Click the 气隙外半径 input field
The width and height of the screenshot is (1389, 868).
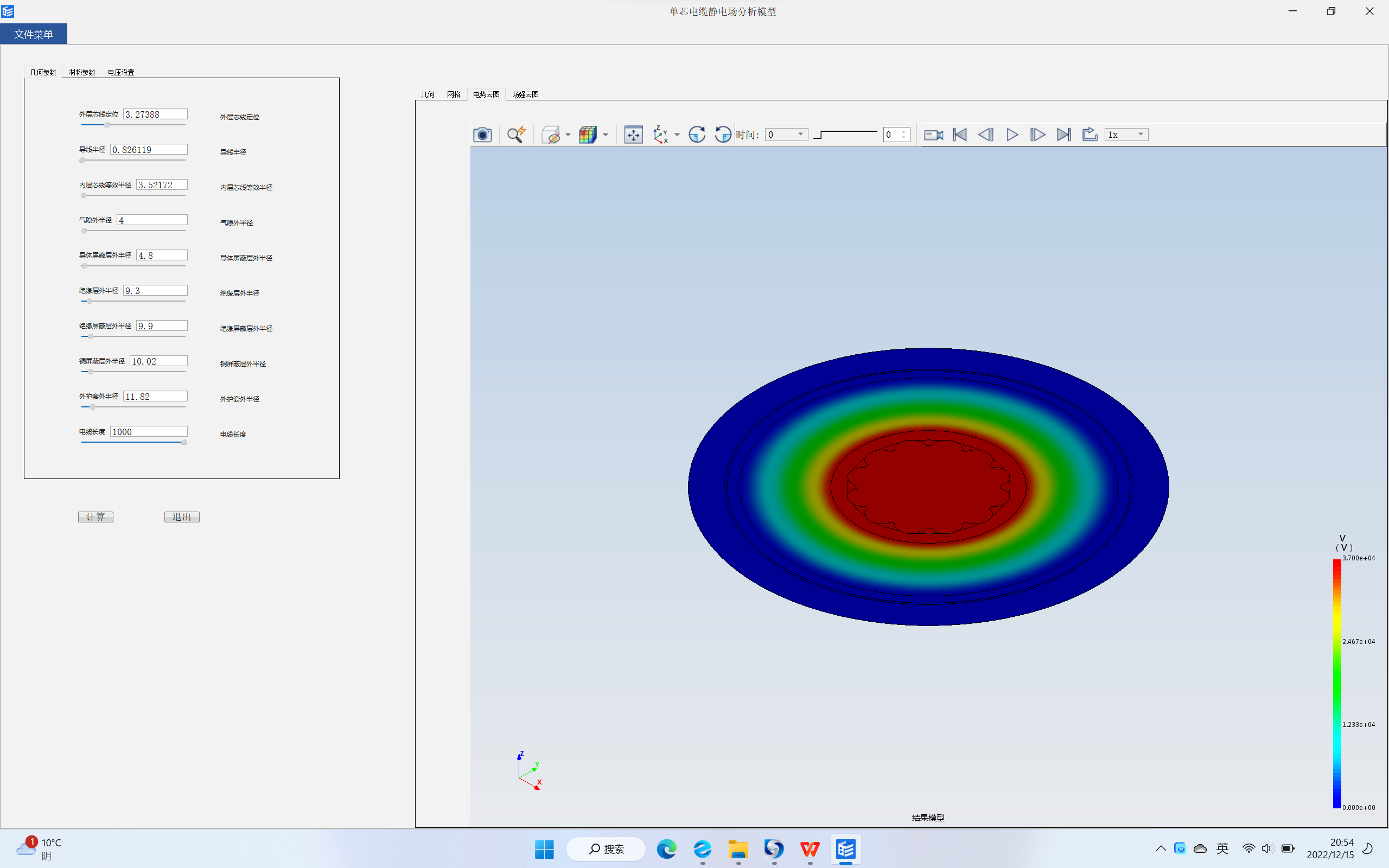click(152, 220)
